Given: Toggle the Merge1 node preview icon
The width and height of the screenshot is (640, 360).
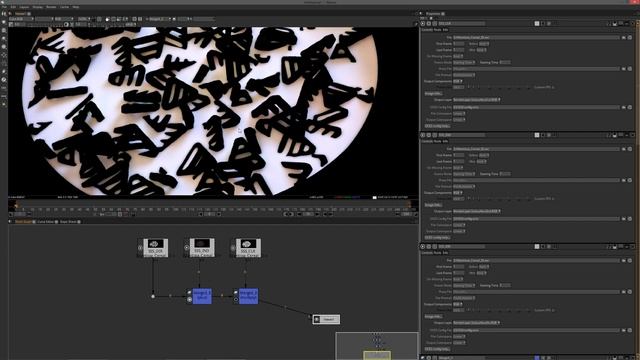Looking at the screenshot, I should (189, 292).
